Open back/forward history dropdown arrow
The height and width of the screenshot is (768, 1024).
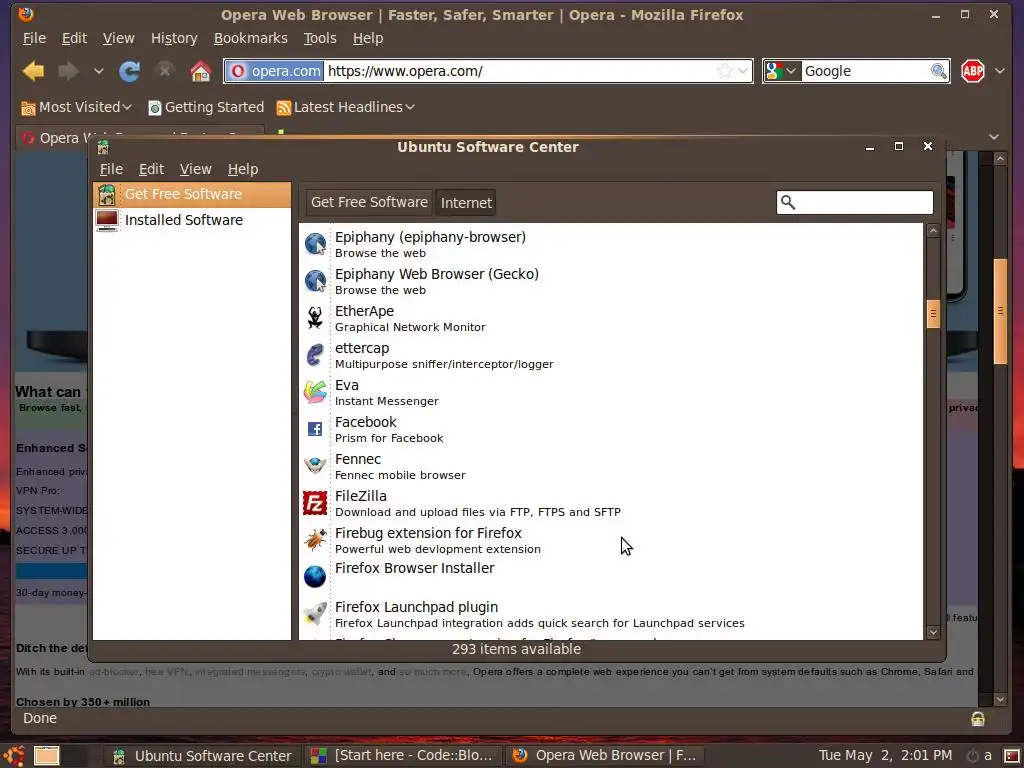point(99,71)
